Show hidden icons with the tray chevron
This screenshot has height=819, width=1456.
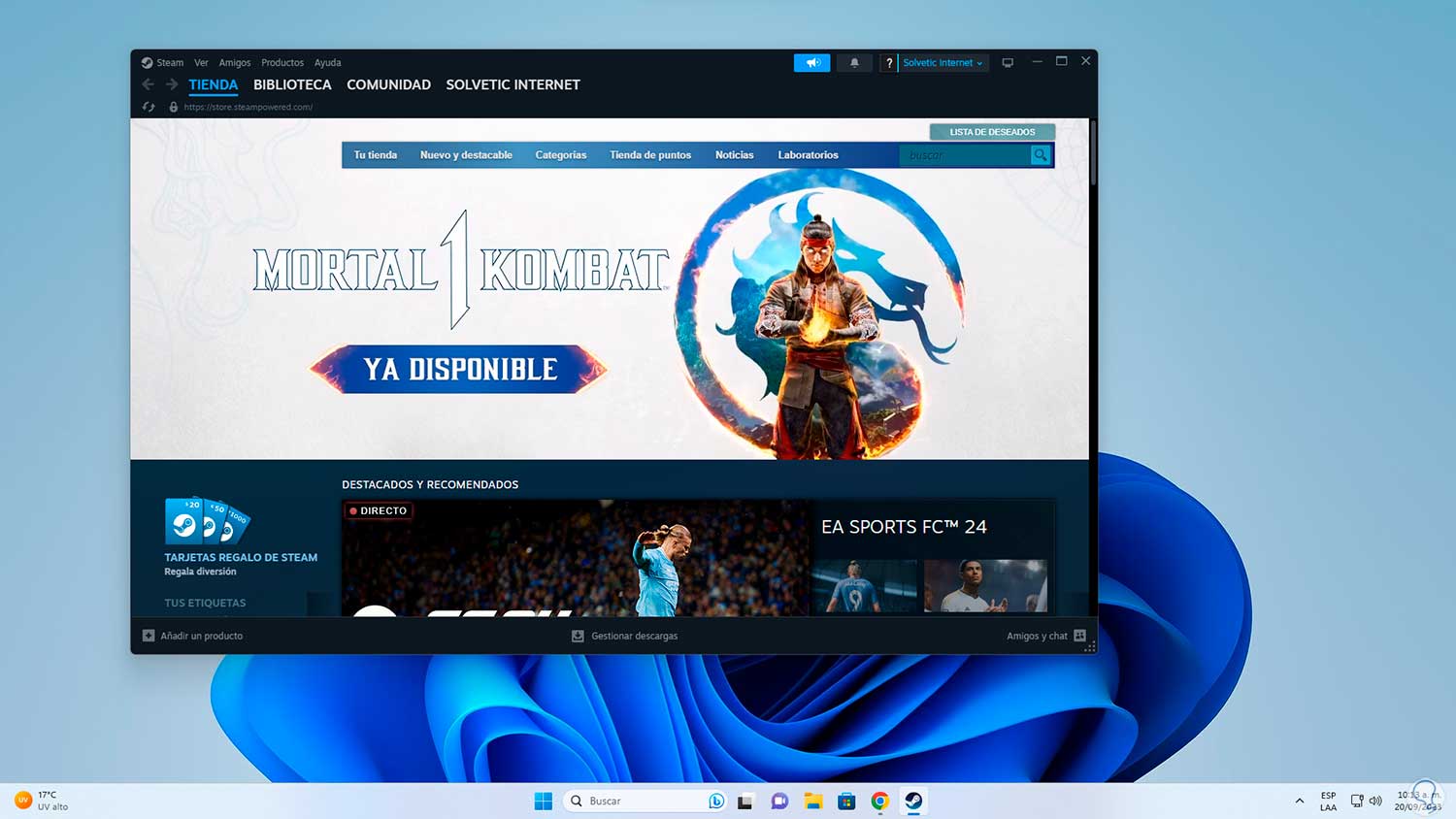[x=1300, y=801]
